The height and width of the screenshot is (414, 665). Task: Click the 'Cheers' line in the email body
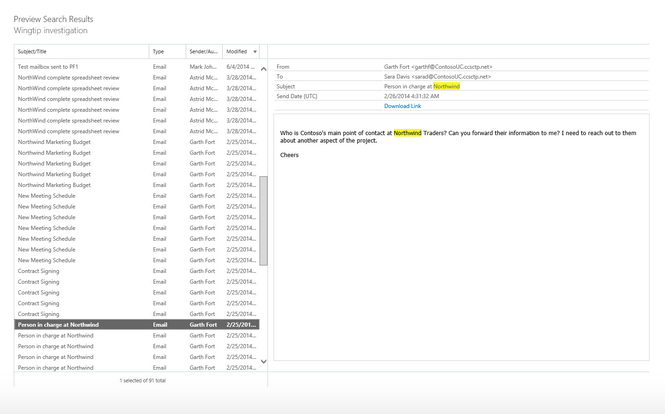[289, 155]
